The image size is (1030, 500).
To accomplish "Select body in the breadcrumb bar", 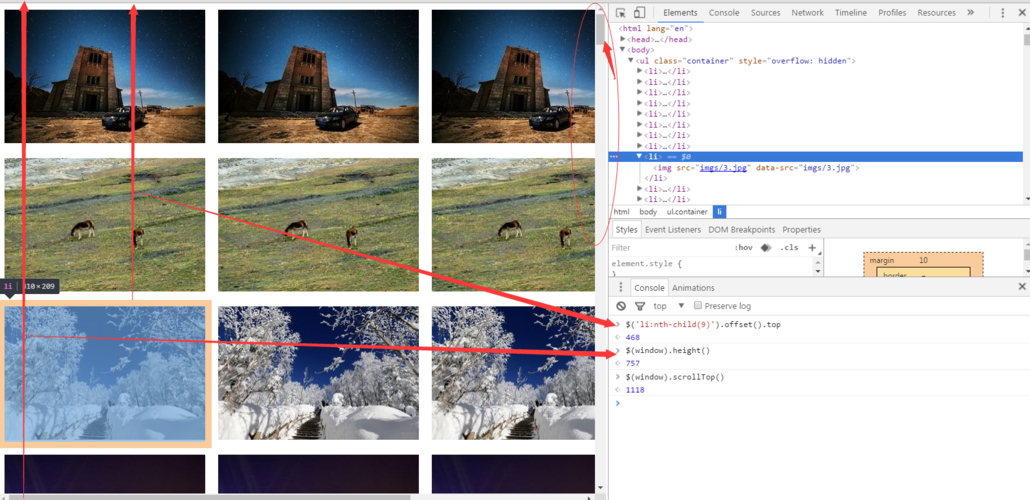I will pos(648,212).
